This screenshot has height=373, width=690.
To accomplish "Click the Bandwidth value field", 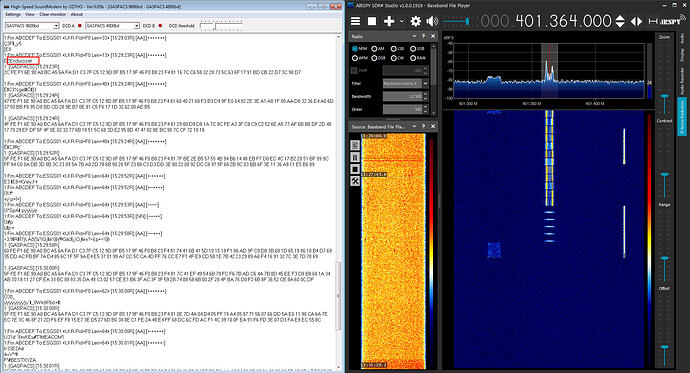I will pos(402,96).
